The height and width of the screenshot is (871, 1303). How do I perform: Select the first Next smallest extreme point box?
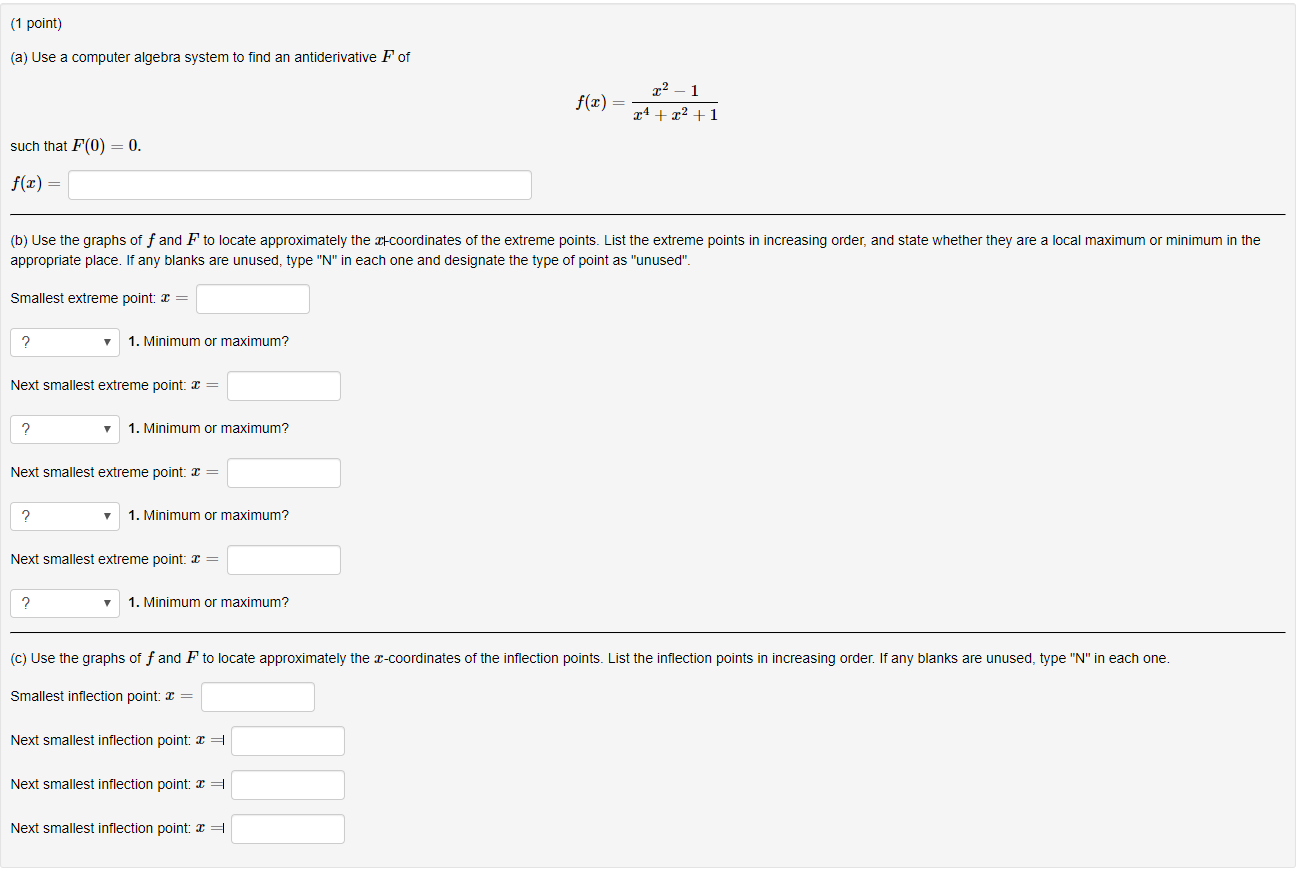[x=284, y=385]
